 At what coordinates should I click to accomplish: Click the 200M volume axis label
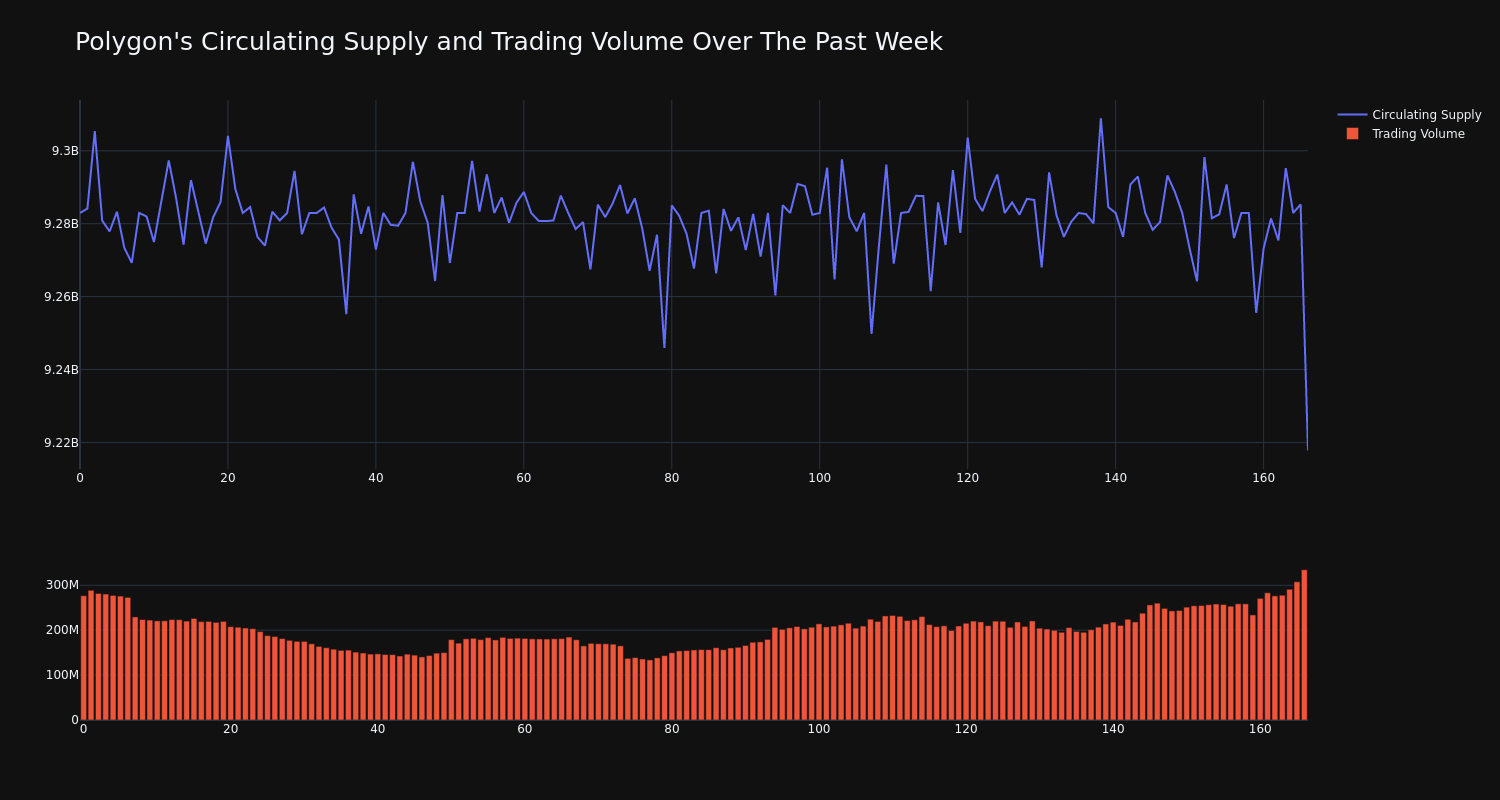click(x=61, y=630)
